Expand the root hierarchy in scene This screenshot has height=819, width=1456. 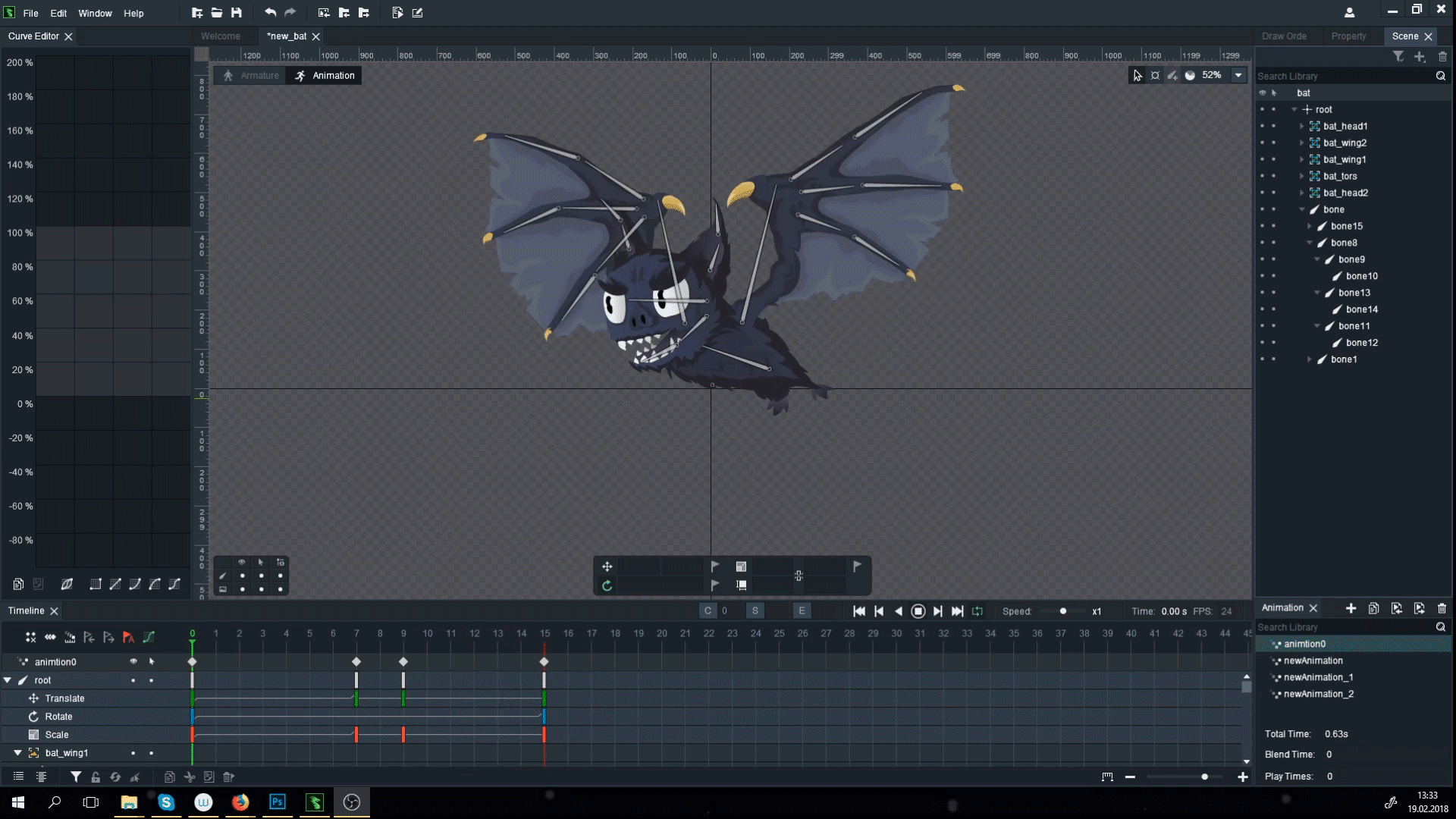click(1294, 109)
